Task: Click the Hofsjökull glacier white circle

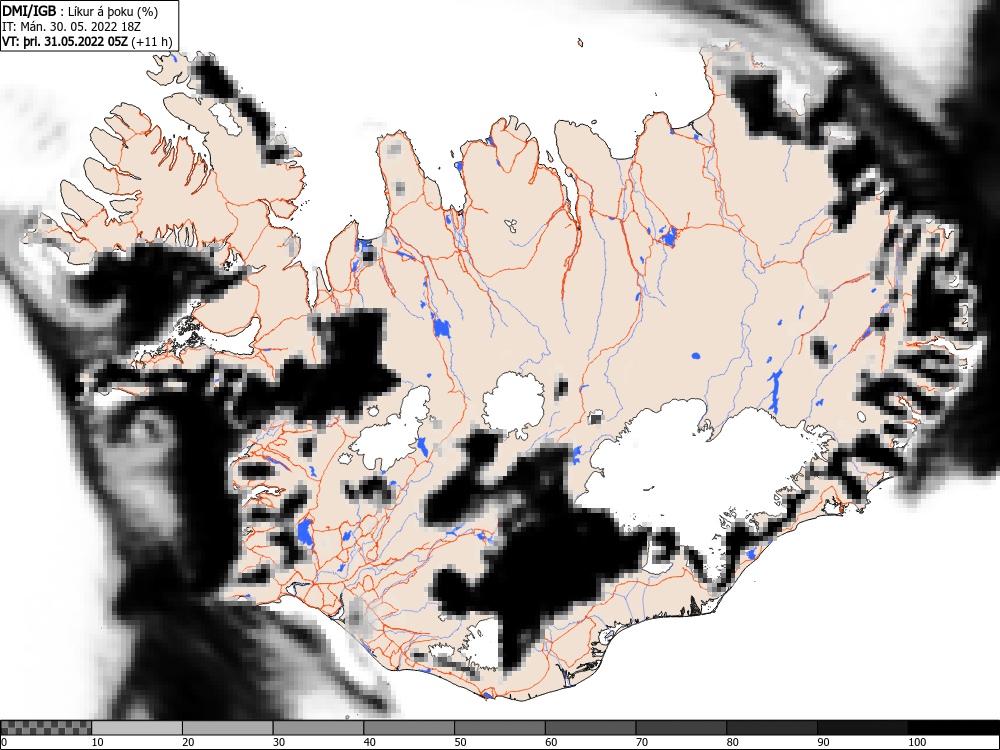Action: [514, 403]
